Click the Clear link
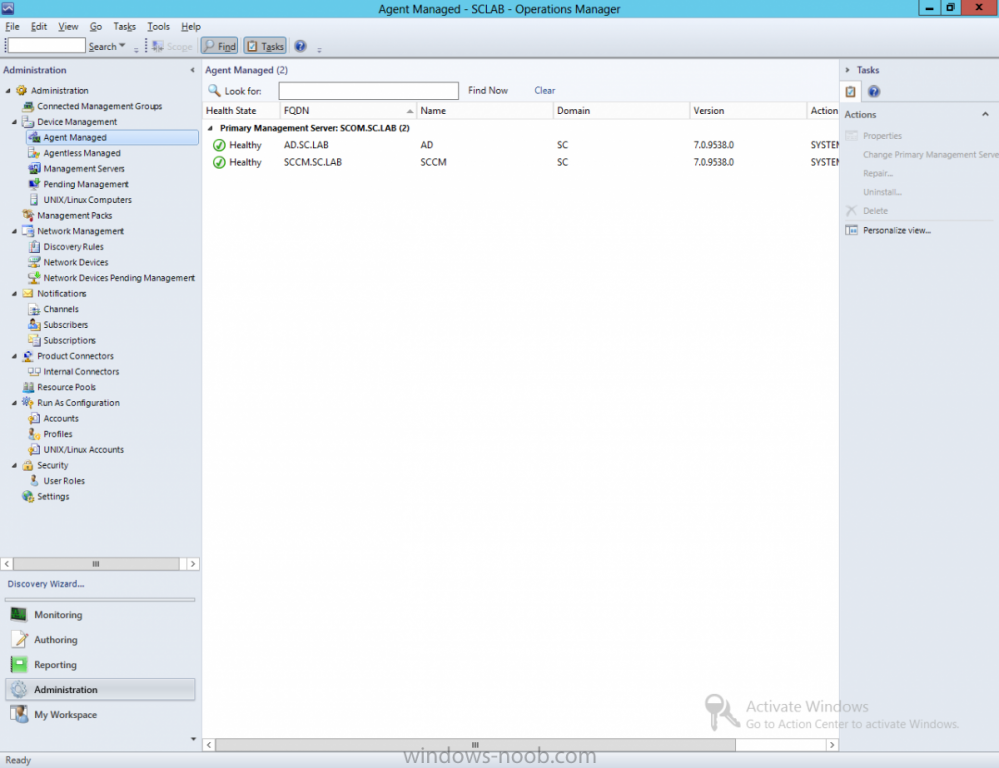Viewport: 999px width, 768px height. click(545, 91)
